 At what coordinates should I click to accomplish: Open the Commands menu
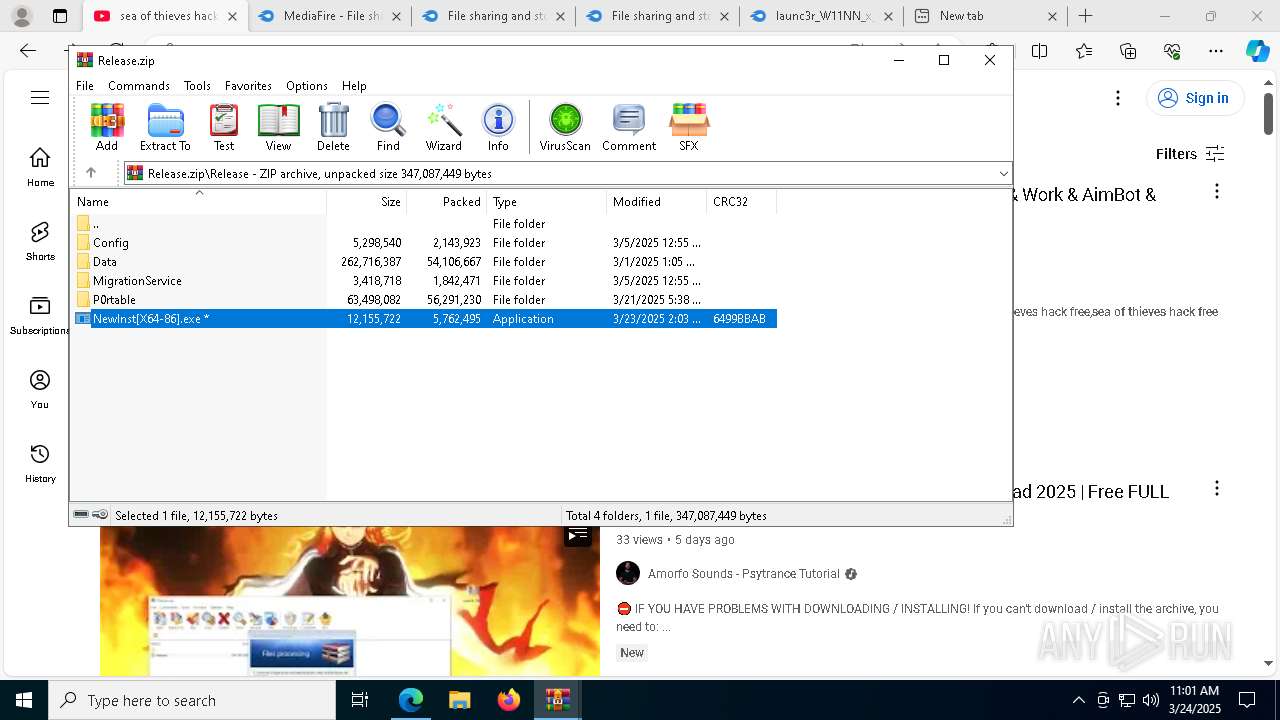coord(139,86)
